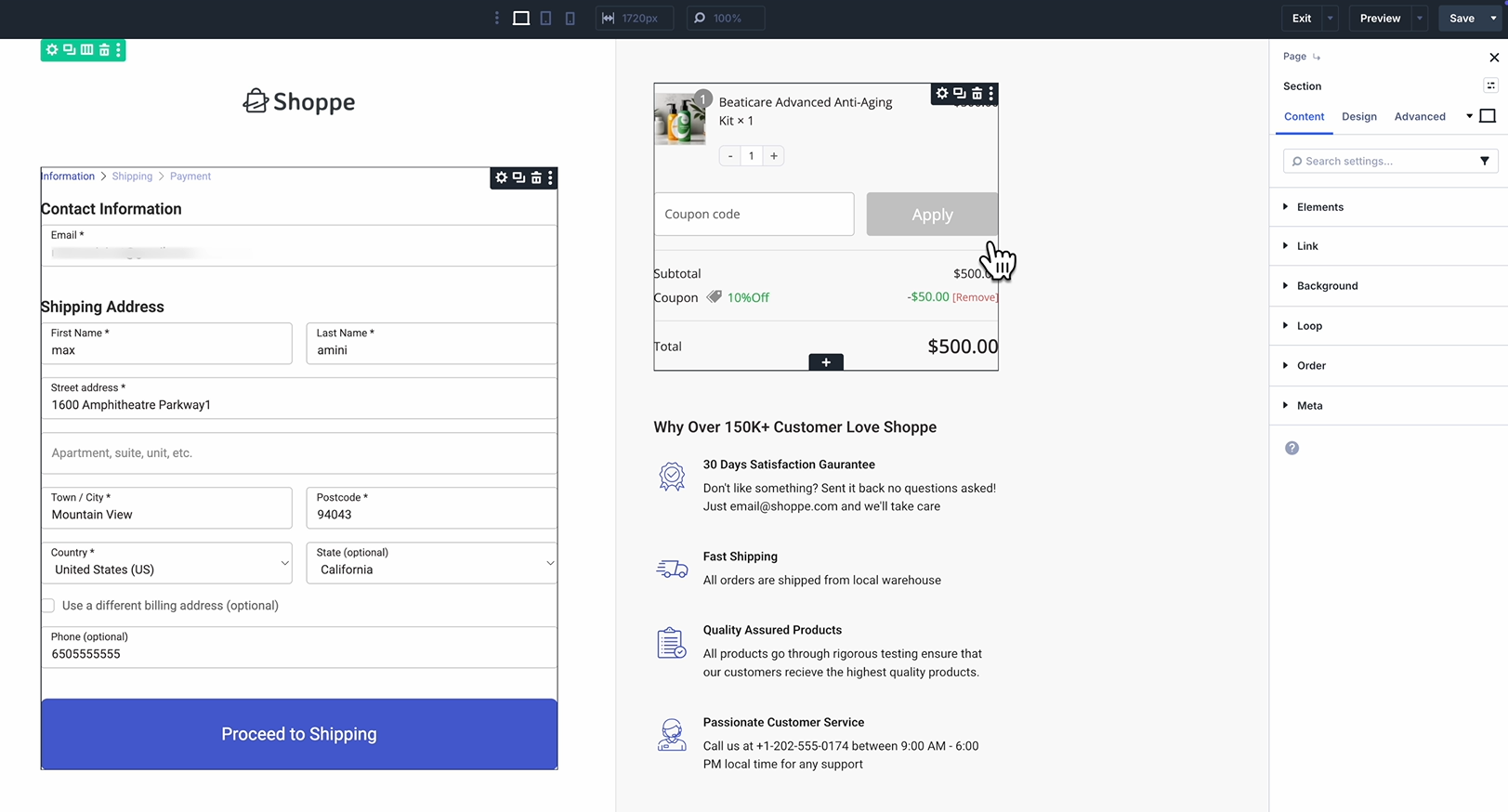
Task: Expand the Background settings group
Action: click(1388, 286)
